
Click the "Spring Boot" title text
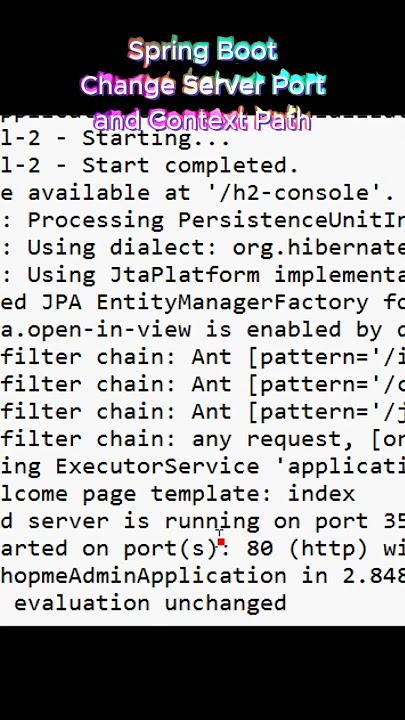point(202,51)
